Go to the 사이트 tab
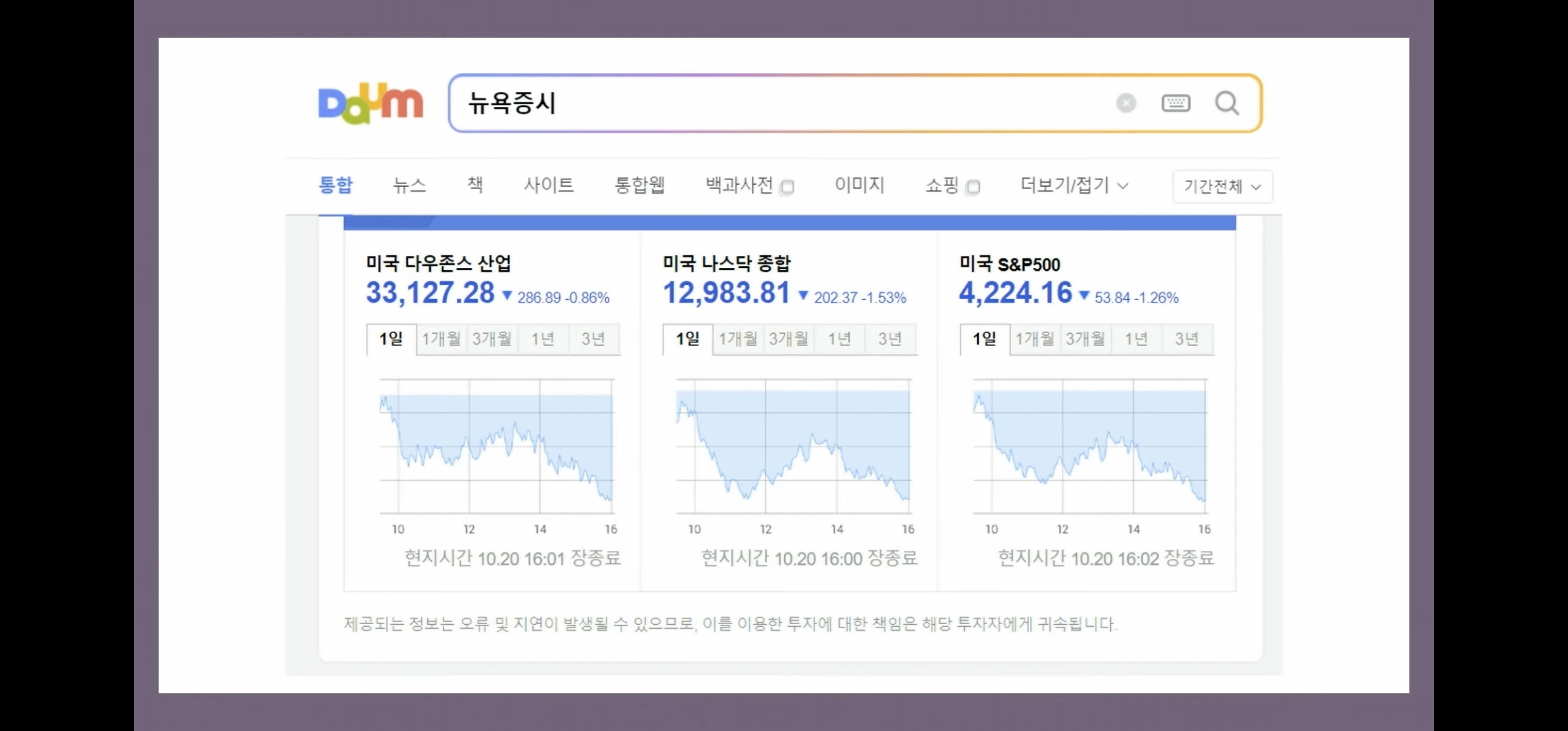The image size is (1568, 731). 548,185
